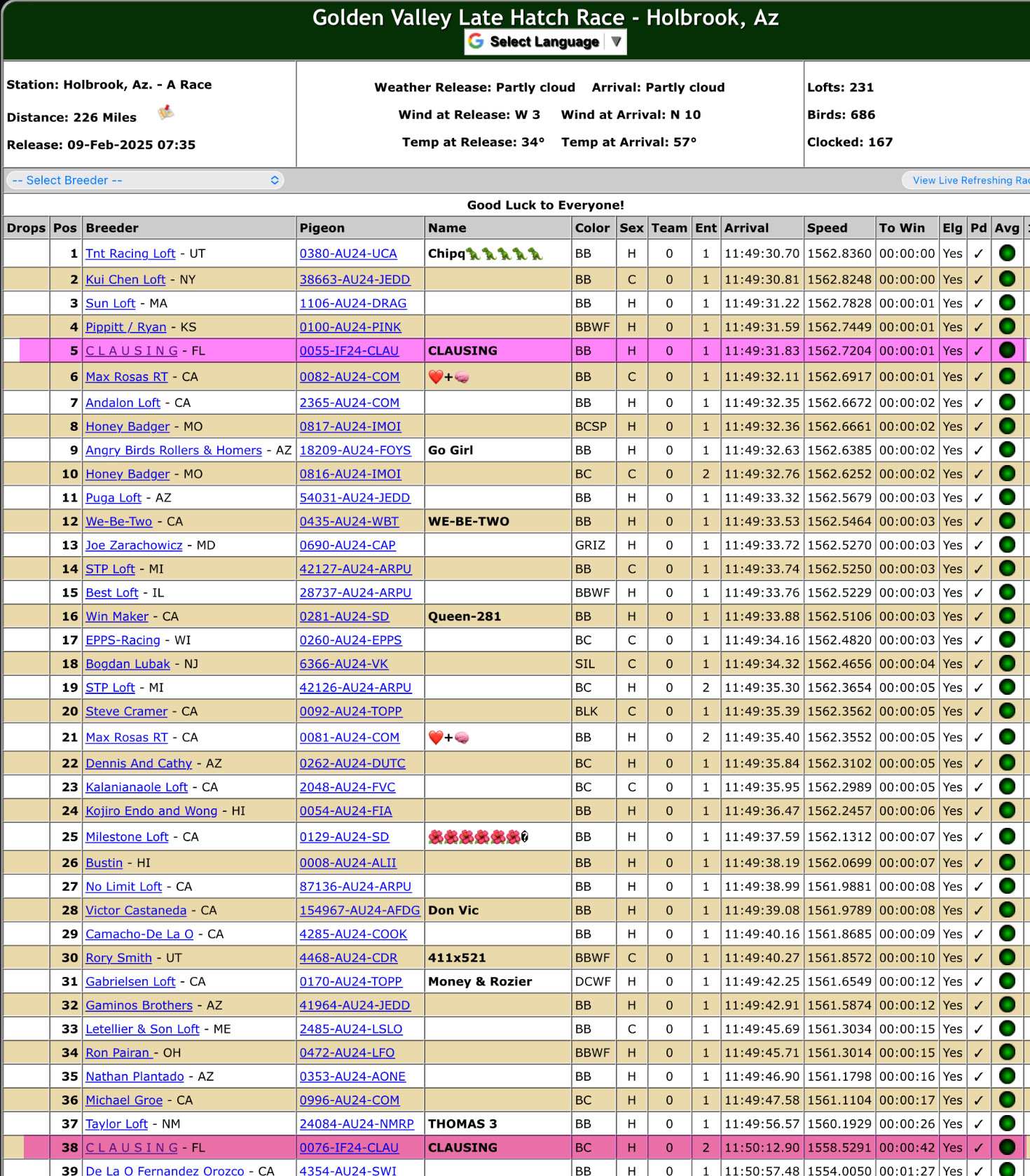This screenshot has width=1030, height=1176.
Task: Click Pd checkmark for Kui Chen Loft
Action: 978,279
